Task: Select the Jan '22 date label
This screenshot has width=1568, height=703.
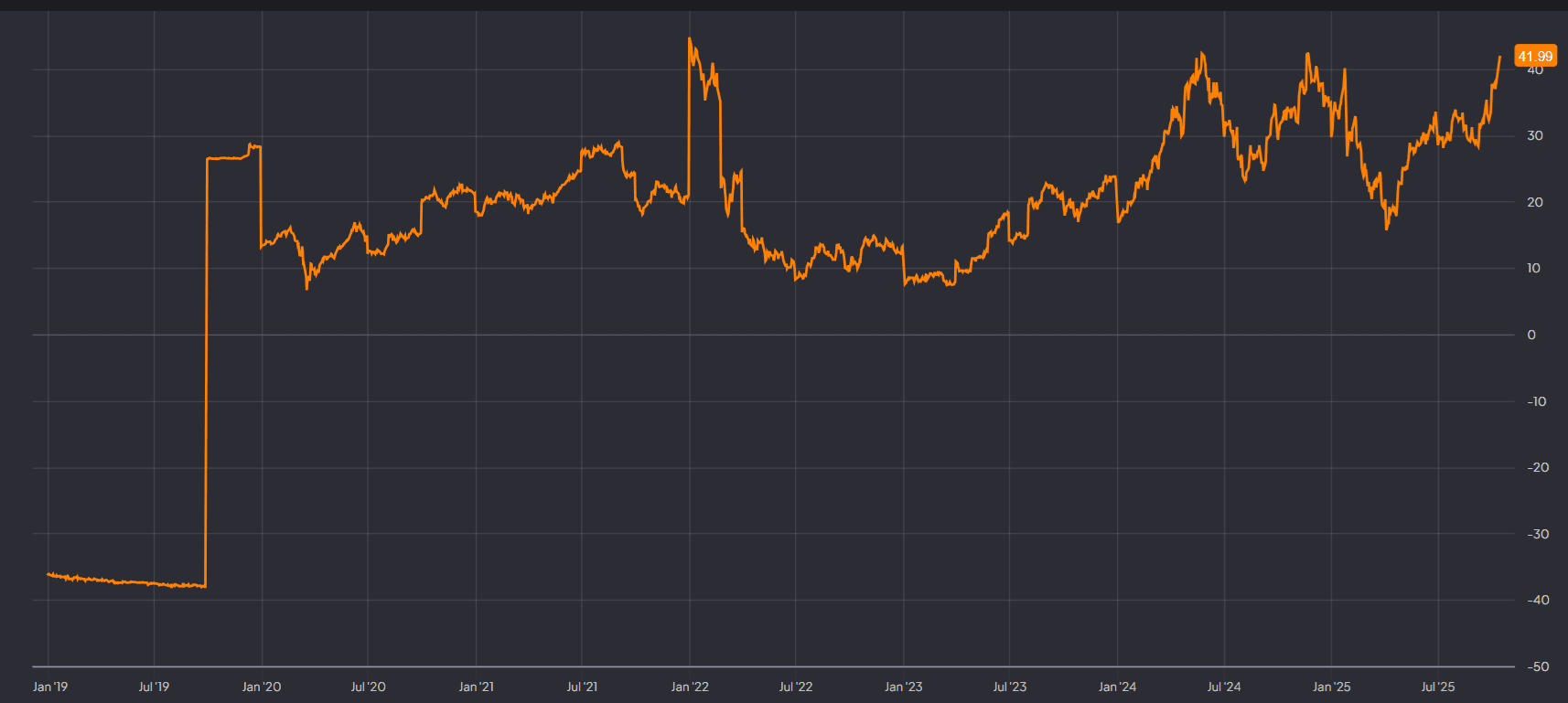Action: 690,687
